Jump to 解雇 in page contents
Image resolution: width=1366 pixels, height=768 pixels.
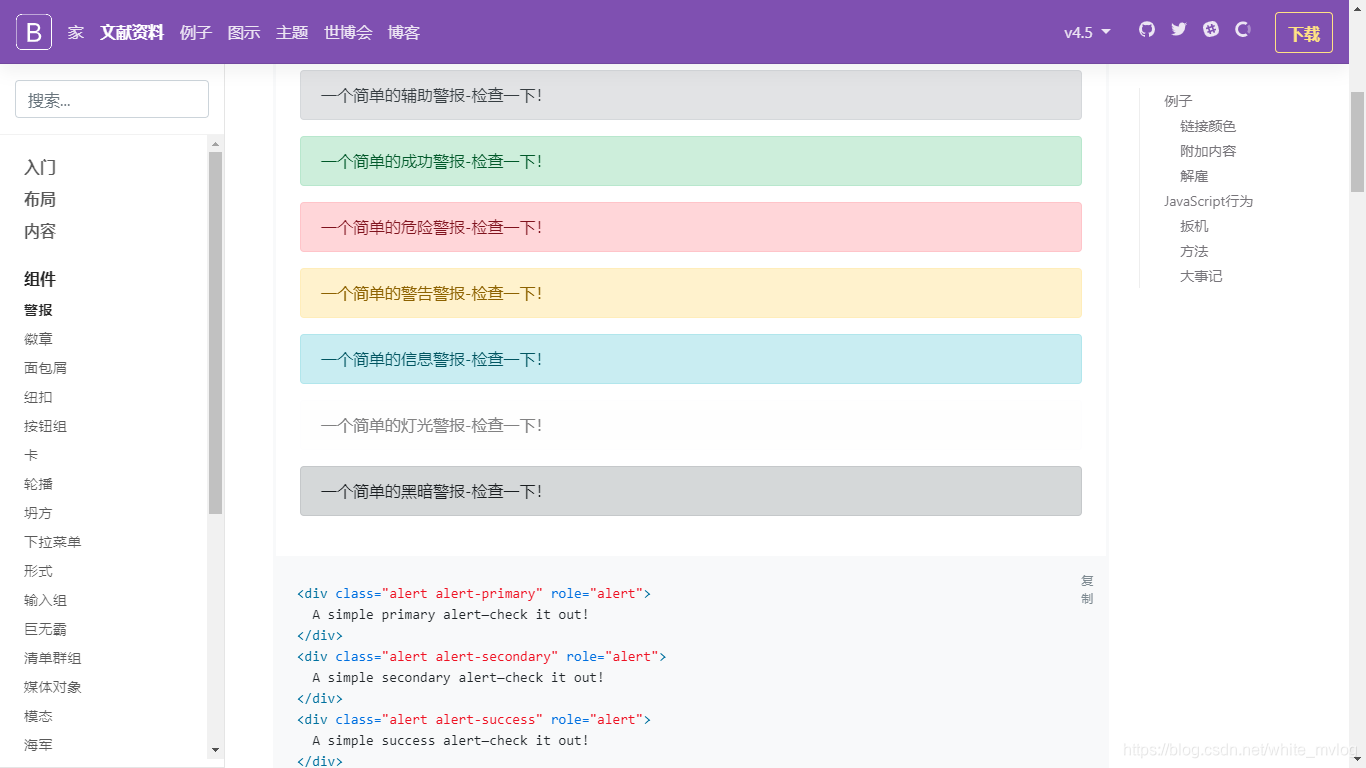pos(1194,176)
